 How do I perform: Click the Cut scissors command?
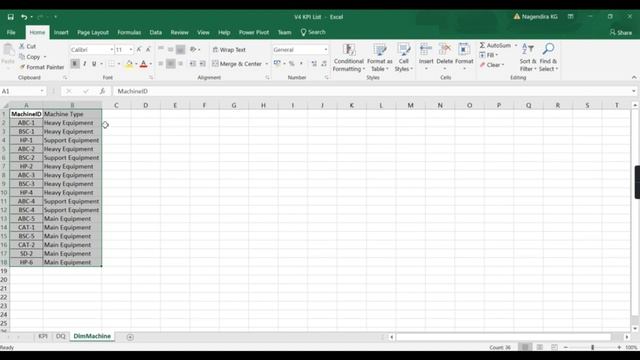pyautogui.click(x=27, y=46)
